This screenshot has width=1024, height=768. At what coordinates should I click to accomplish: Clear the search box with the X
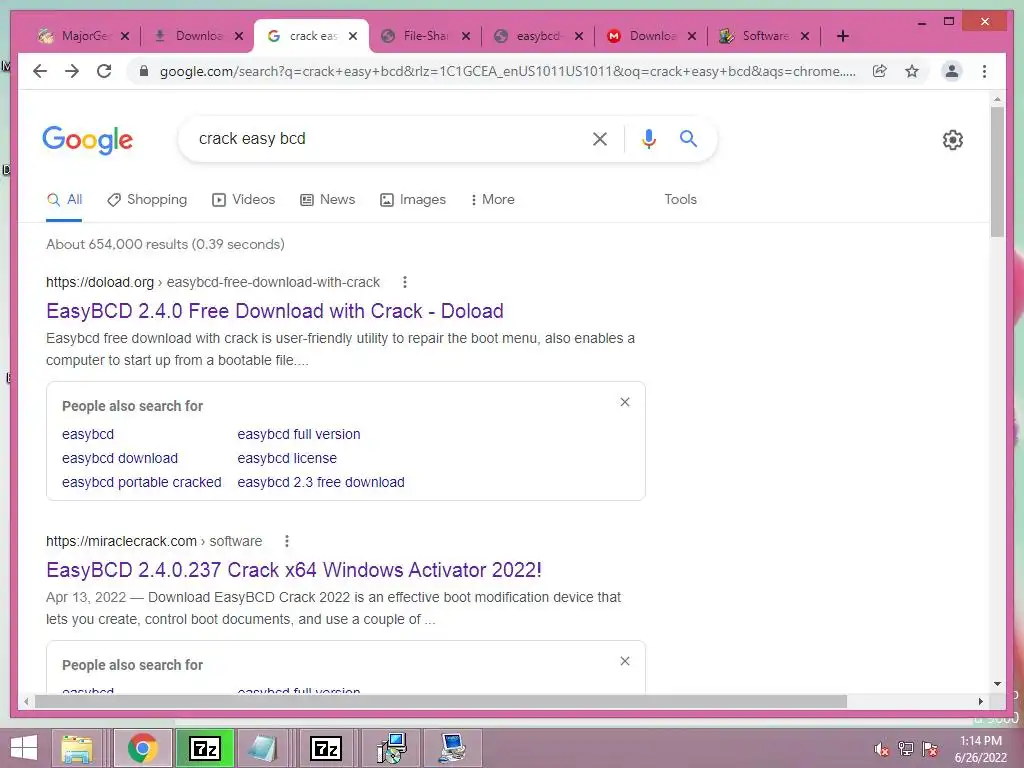pyautogui.click(x=600, y=138)
